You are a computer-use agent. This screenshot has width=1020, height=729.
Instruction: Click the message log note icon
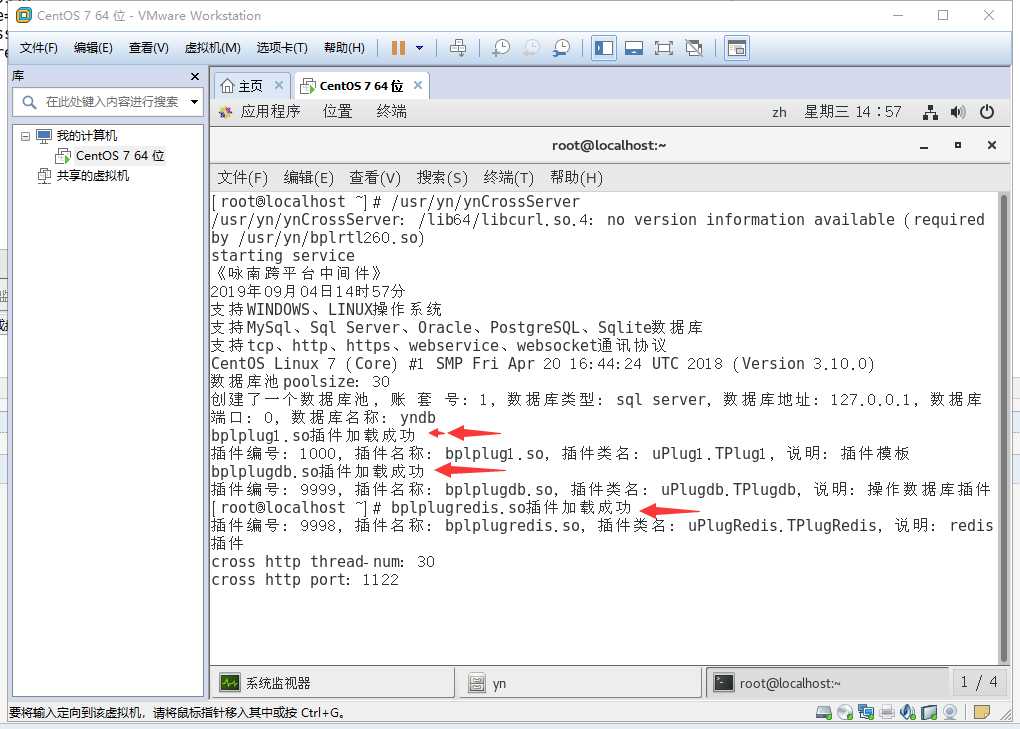982,712
